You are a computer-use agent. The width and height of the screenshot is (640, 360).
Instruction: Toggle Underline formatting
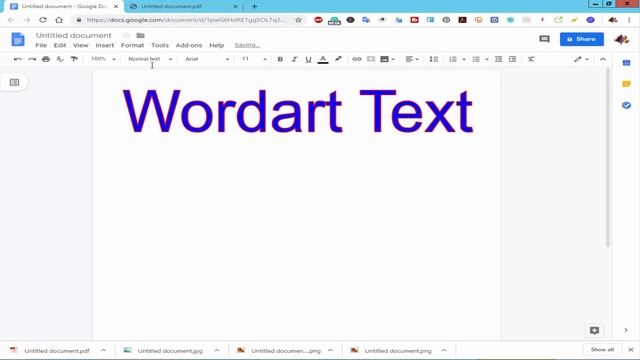coord(308,59)
